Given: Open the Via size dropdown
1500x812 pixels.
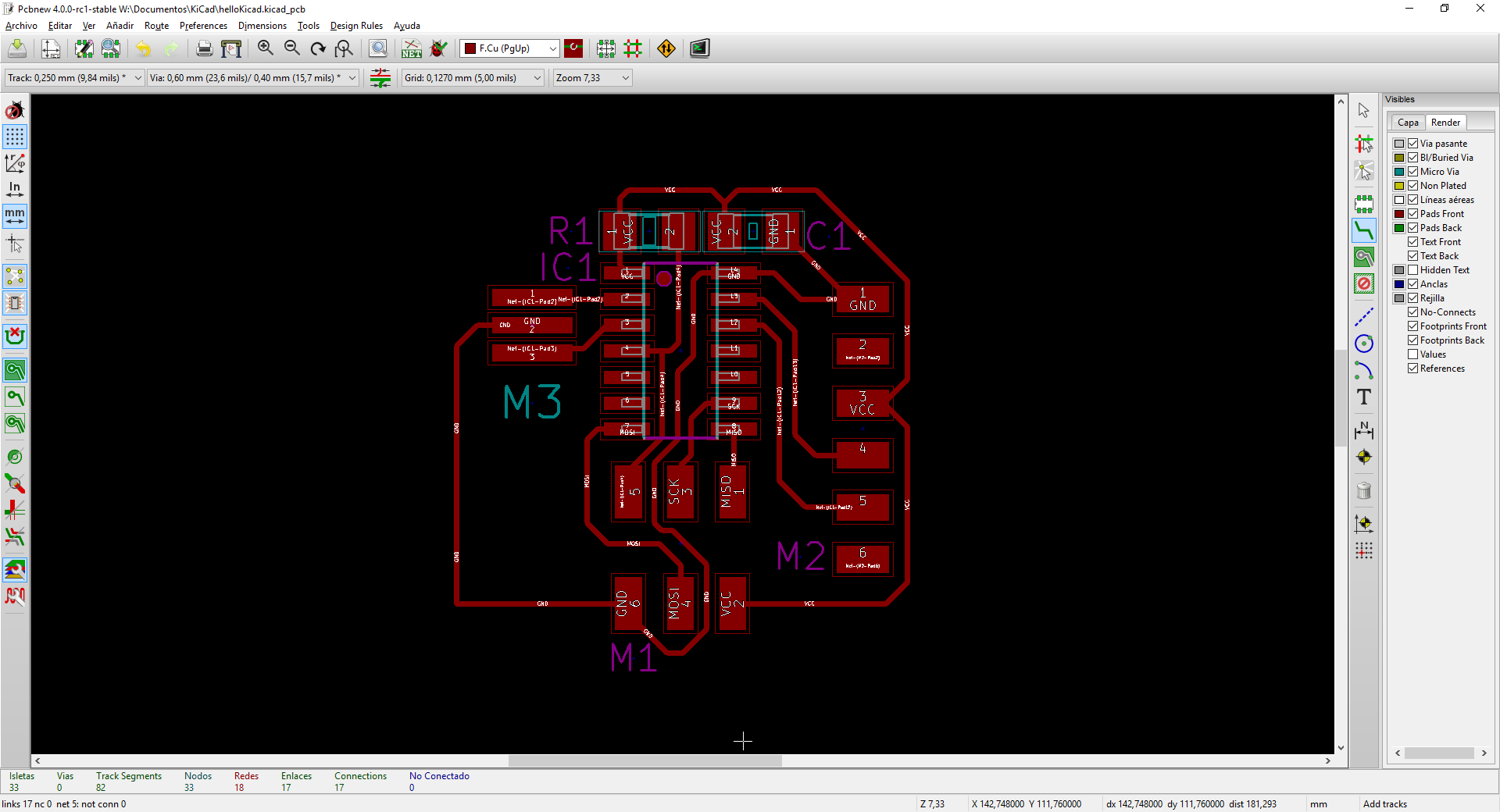Looking at the screenshot, I should coord(253,78).
